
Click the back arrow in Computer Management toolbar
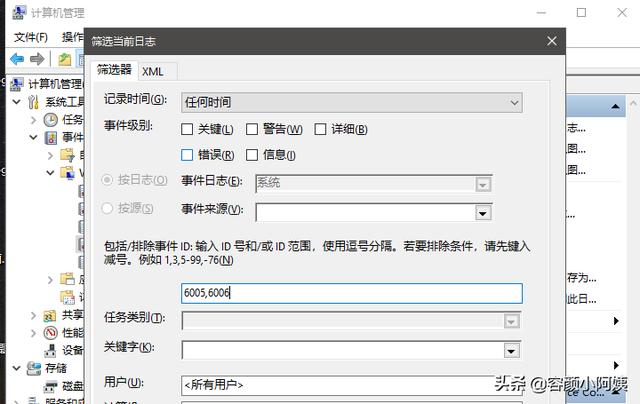pos(17,59)
